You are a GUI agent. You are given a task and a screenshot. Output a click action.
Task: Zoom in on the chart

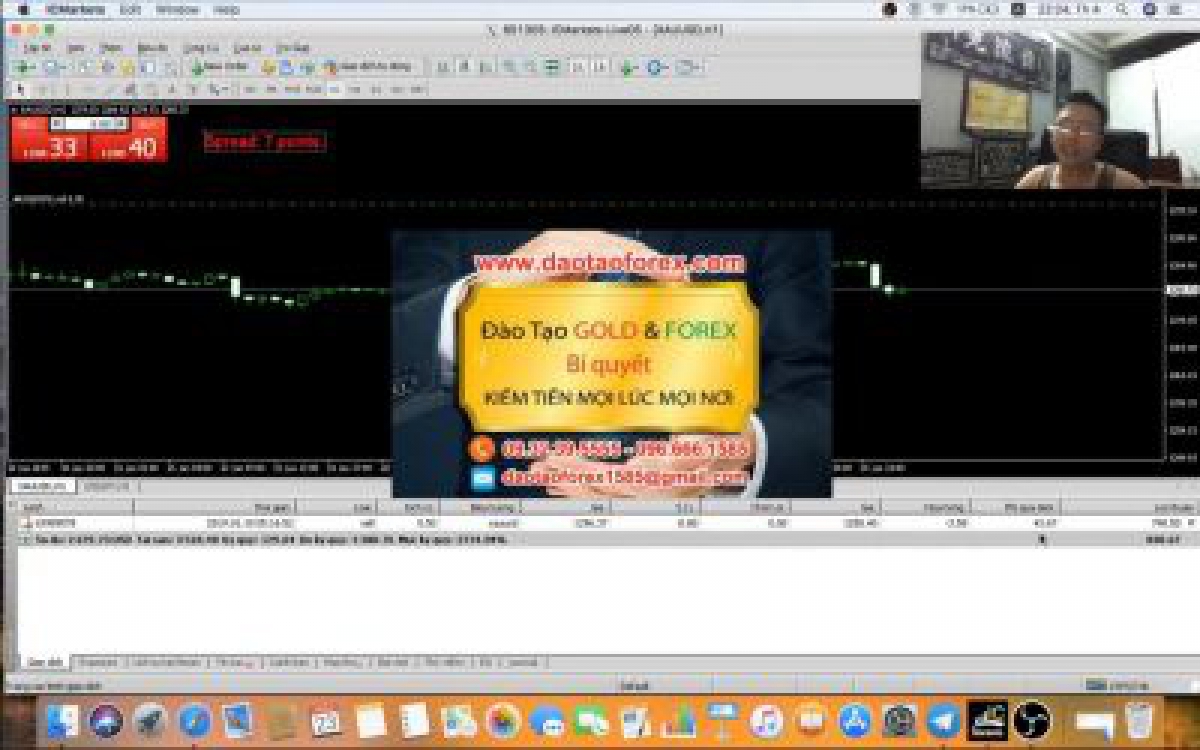click(x=509, y=67)
